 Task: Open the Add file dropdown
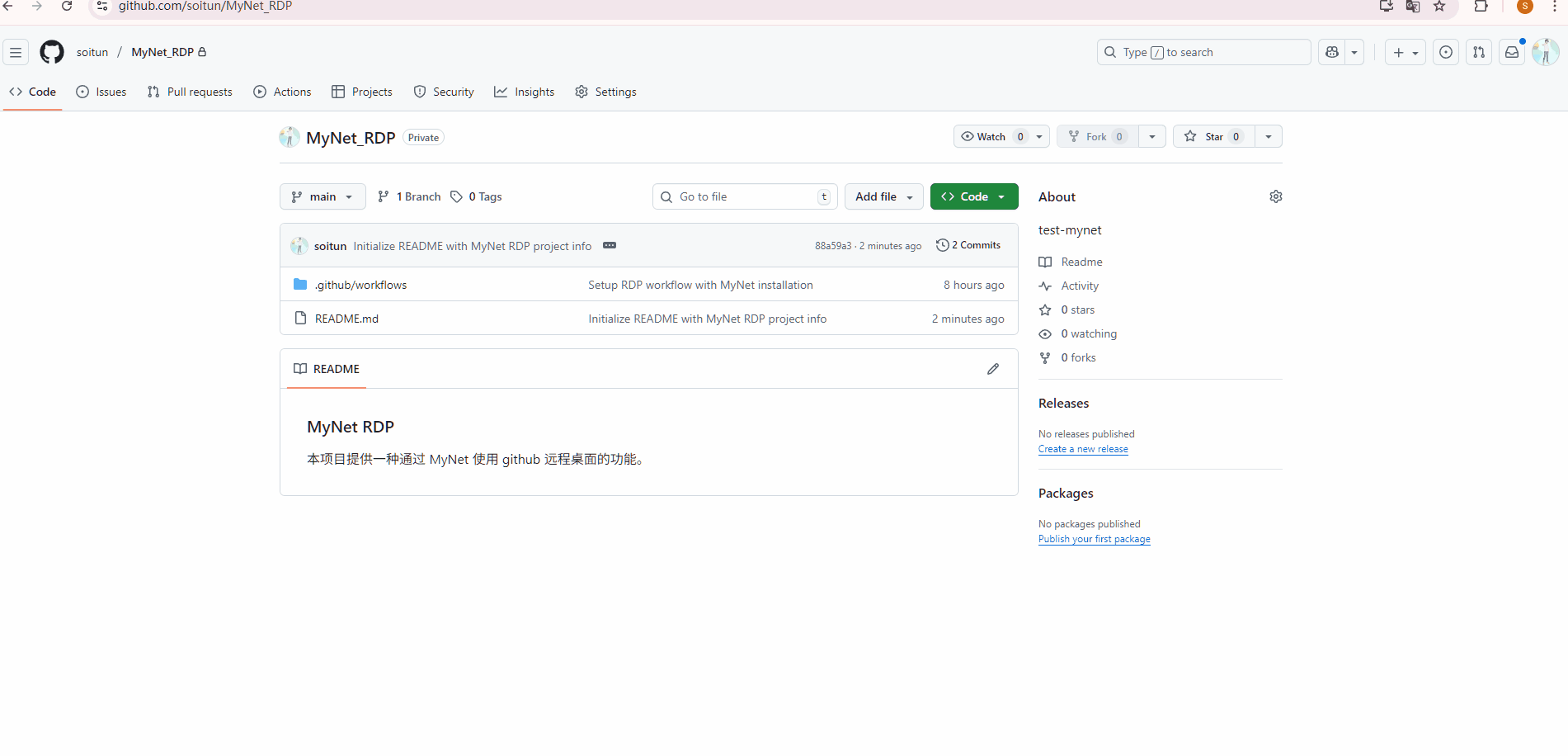click(883, 196)
